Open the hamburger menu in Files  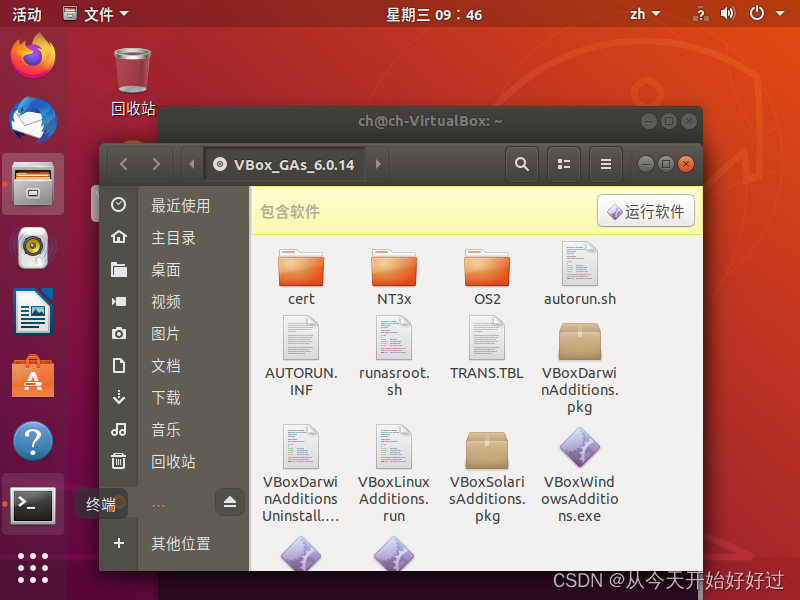tap(605, 164)
